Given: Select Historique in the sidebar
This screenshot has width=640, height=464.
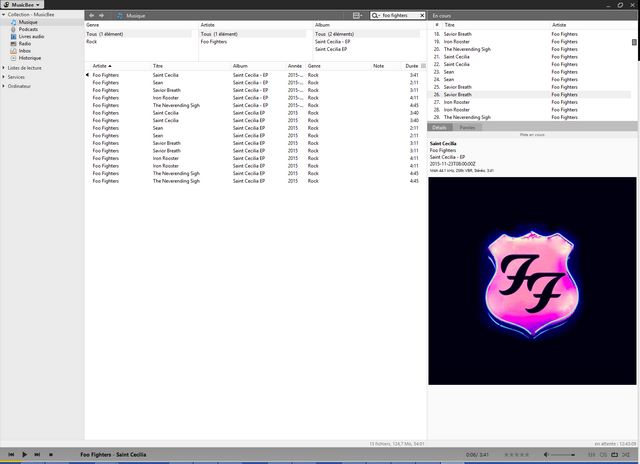Looking at the screenshot, I should [30, 57].
